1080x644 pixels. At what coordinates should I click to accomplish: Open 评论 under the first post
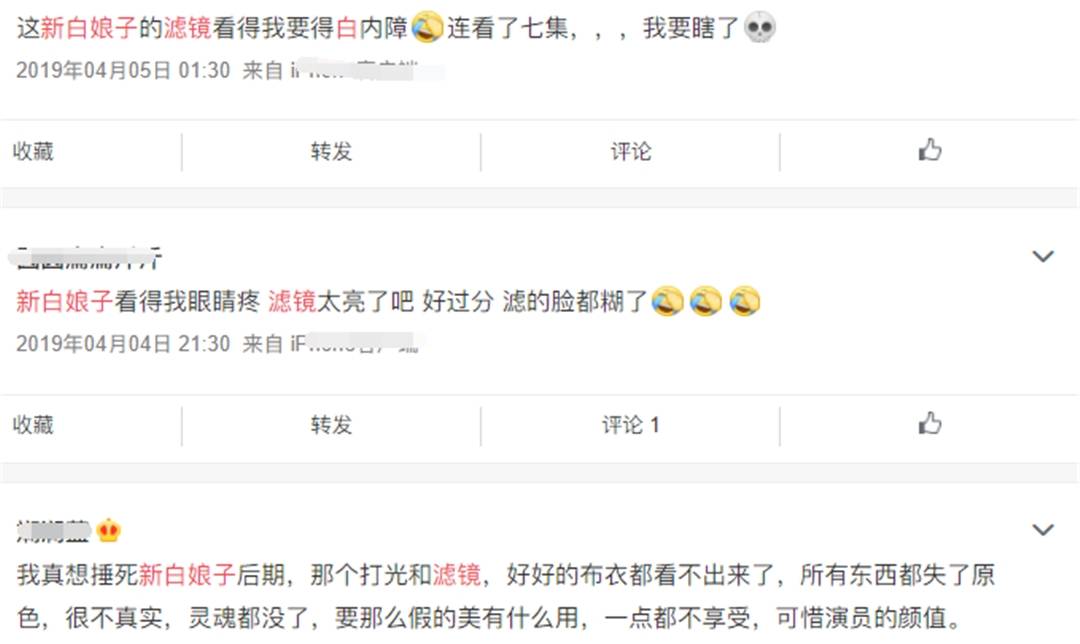[630, 151]
